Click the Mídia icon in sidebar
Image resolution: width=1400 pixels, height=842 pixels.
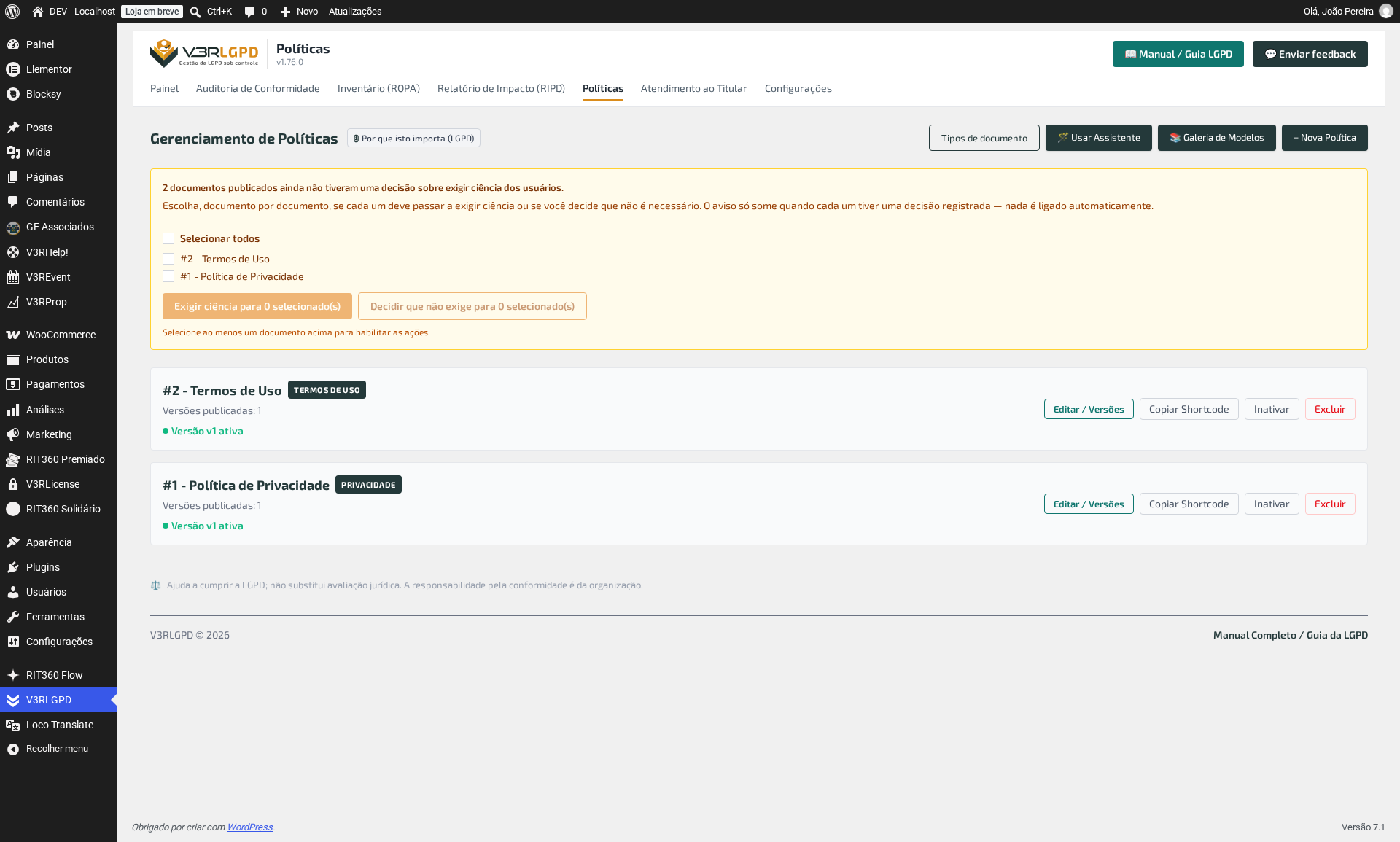point(13,152)
